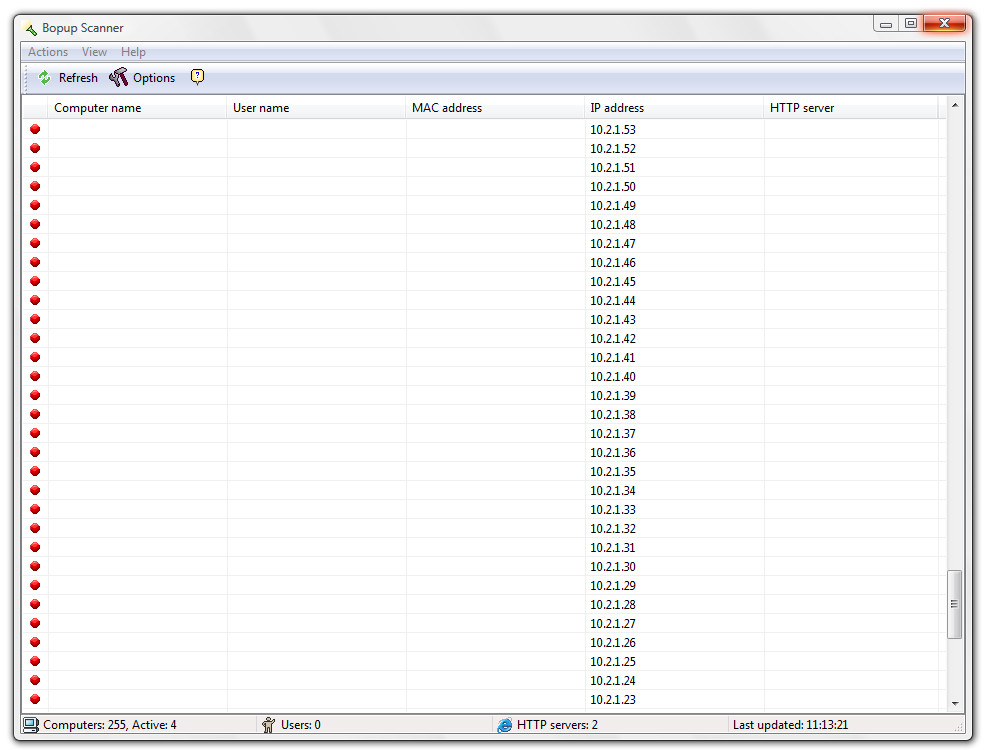Sort by Computer name column
995x750 pixels.
coord(137,108)
